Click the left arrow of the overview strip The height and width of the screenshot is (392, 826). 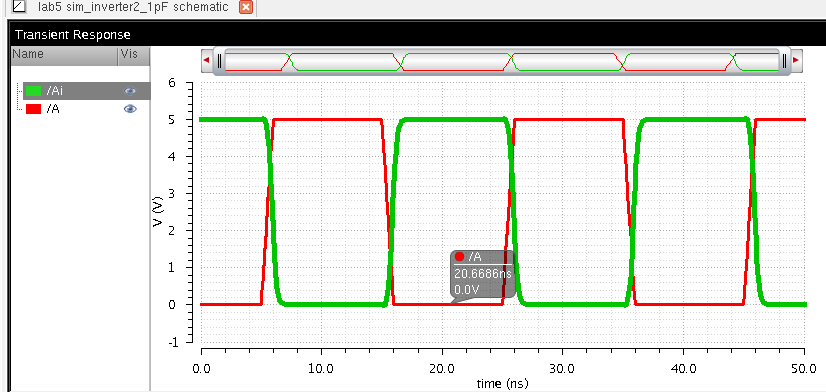pos(206,61)
